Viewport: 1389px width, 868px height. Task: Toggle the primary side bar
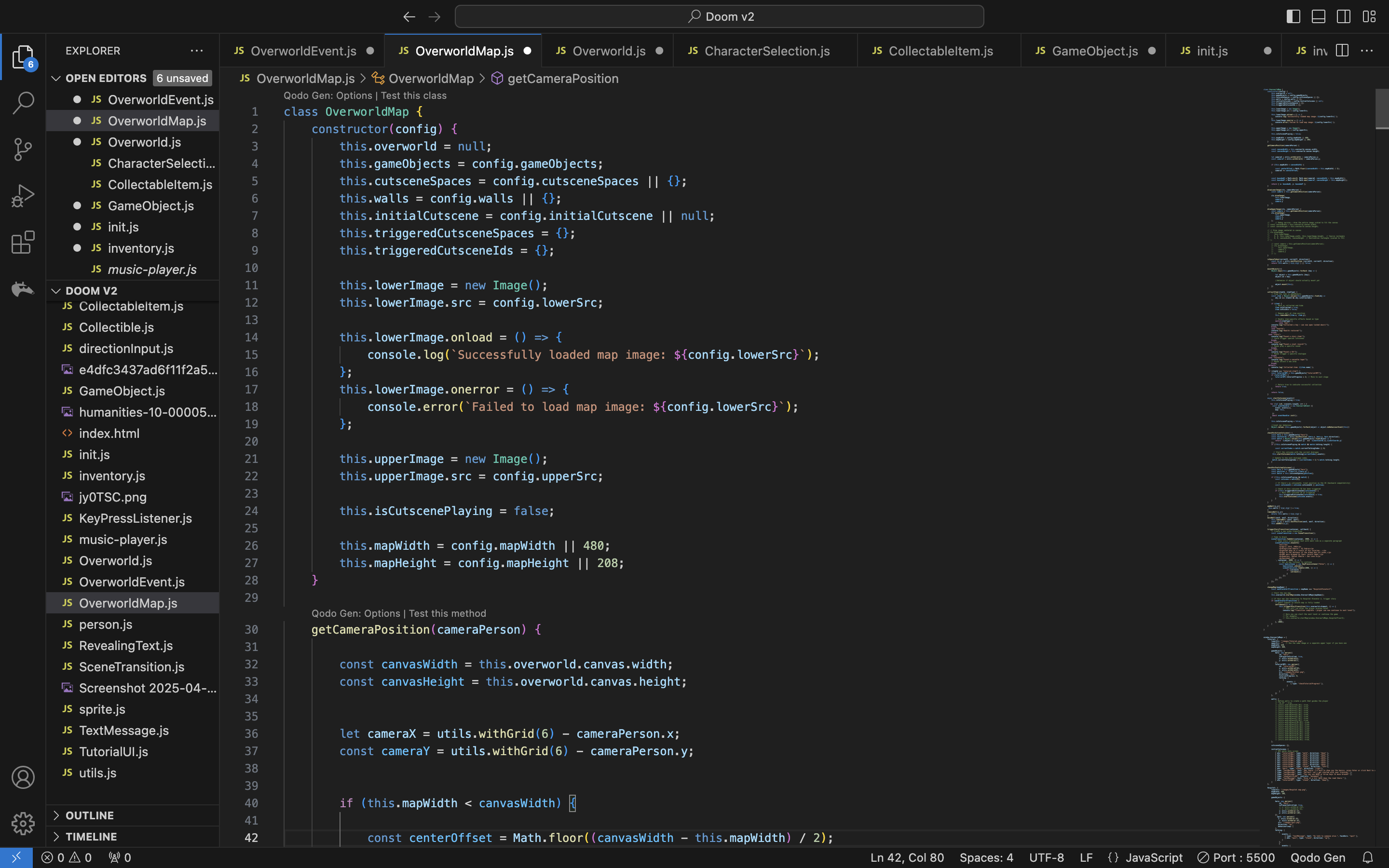point(1293,17)
